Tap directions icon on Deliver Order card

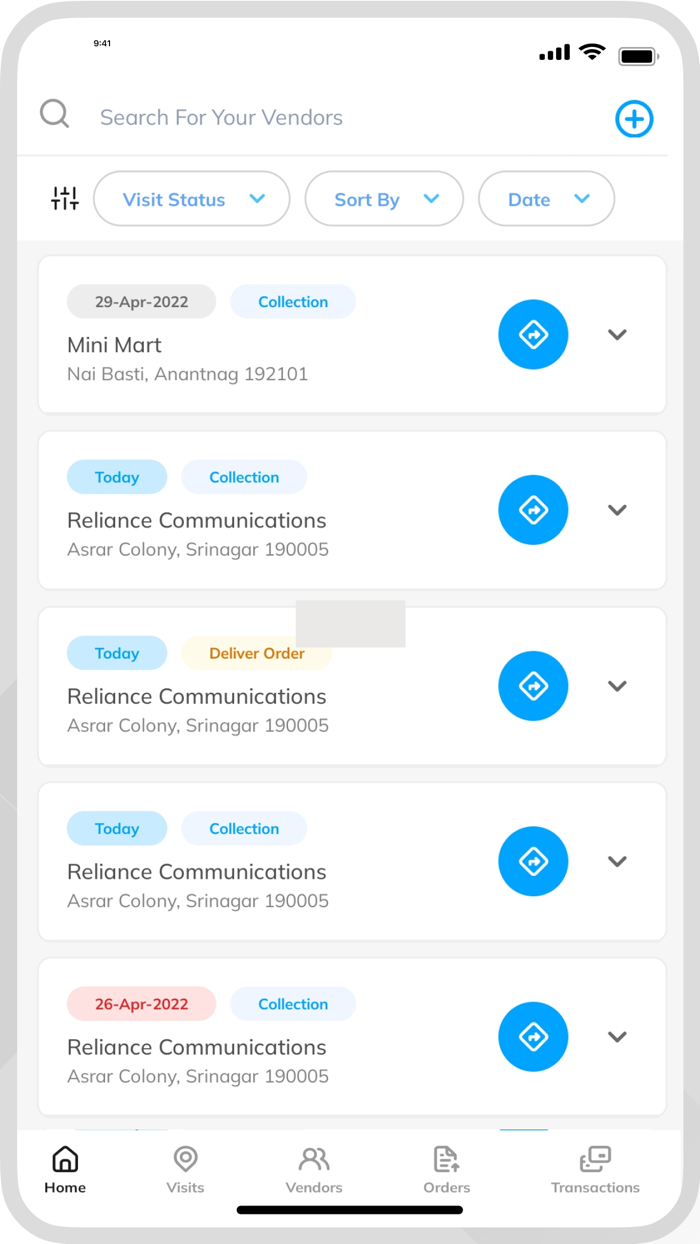(533, 686)
